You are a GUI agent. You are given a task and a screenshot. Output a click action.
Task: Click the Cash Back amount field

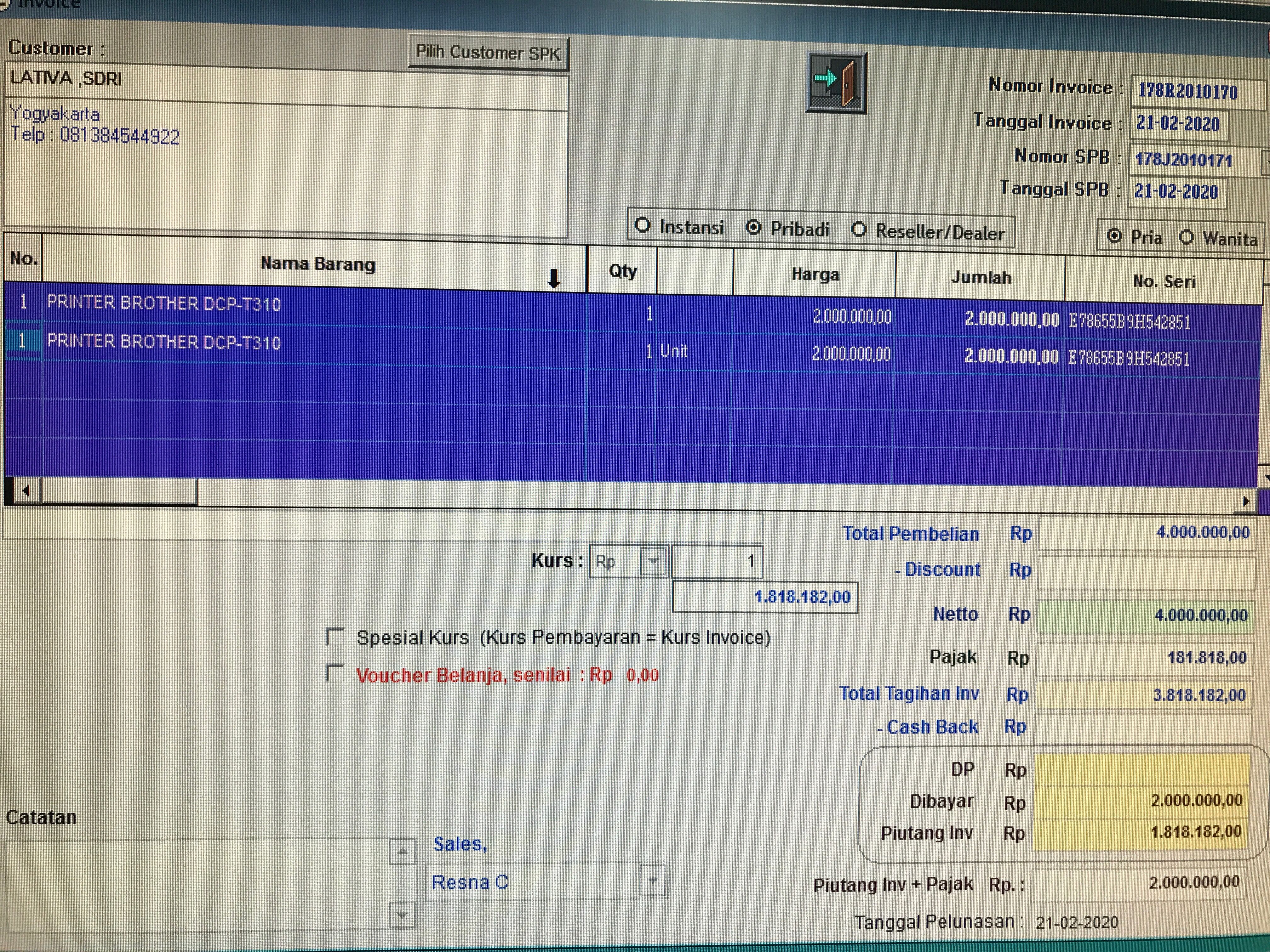click(x=1142, y=728)
